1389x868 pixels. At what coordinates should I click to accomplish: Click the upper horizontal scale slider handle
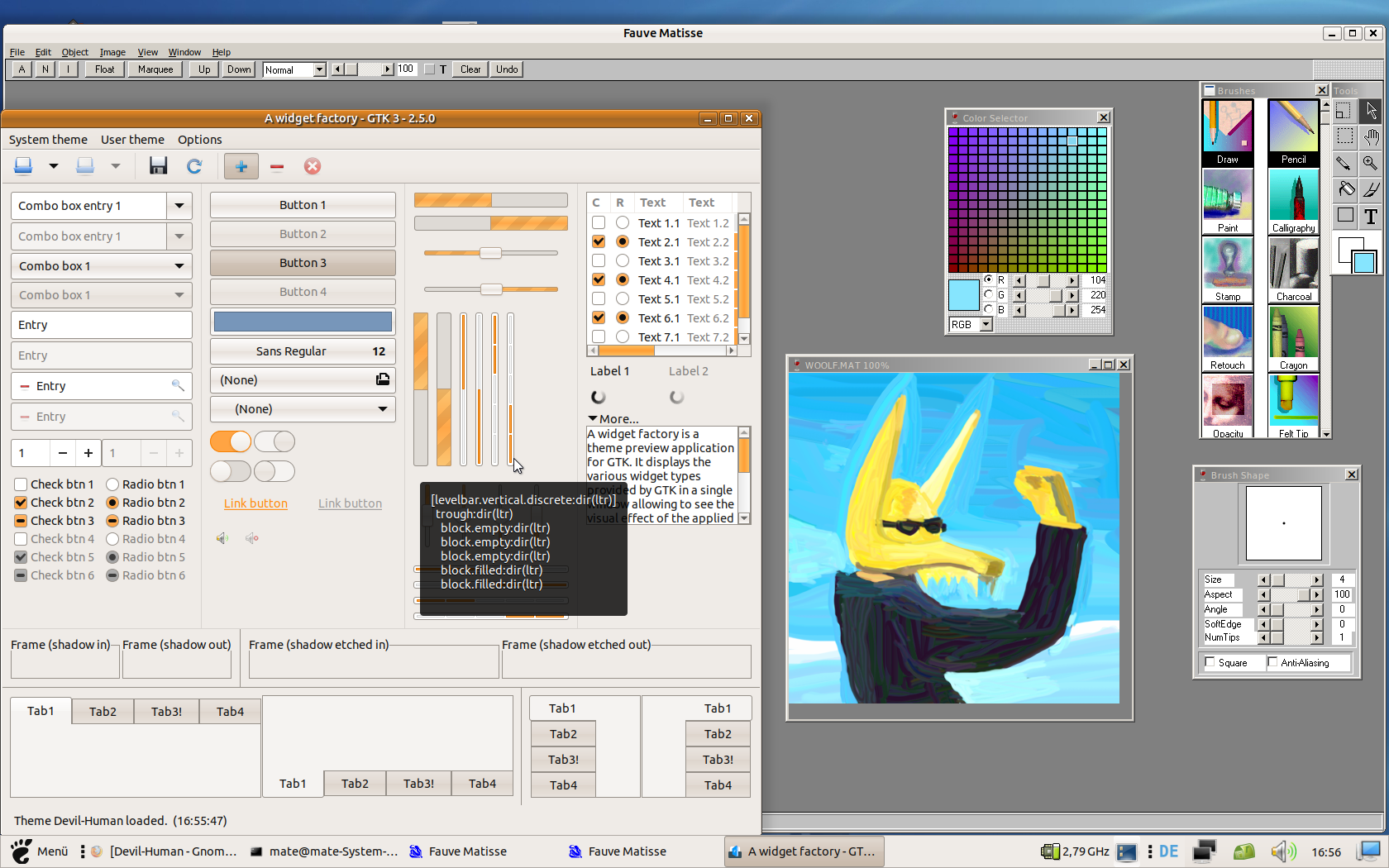click(490, 253)
